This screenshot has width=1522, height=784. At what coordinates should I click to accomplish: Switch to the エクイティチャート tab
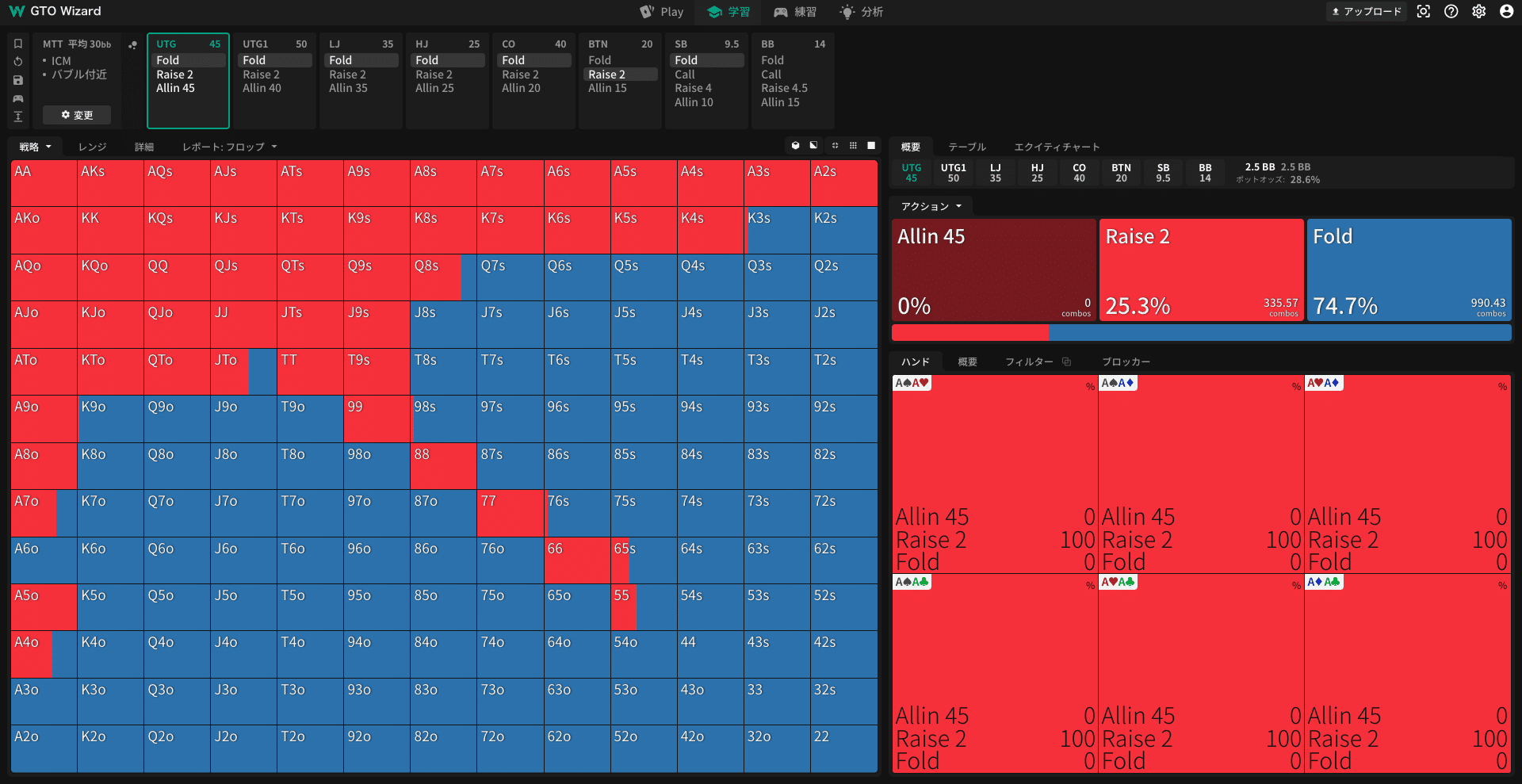coord(1057,147)
